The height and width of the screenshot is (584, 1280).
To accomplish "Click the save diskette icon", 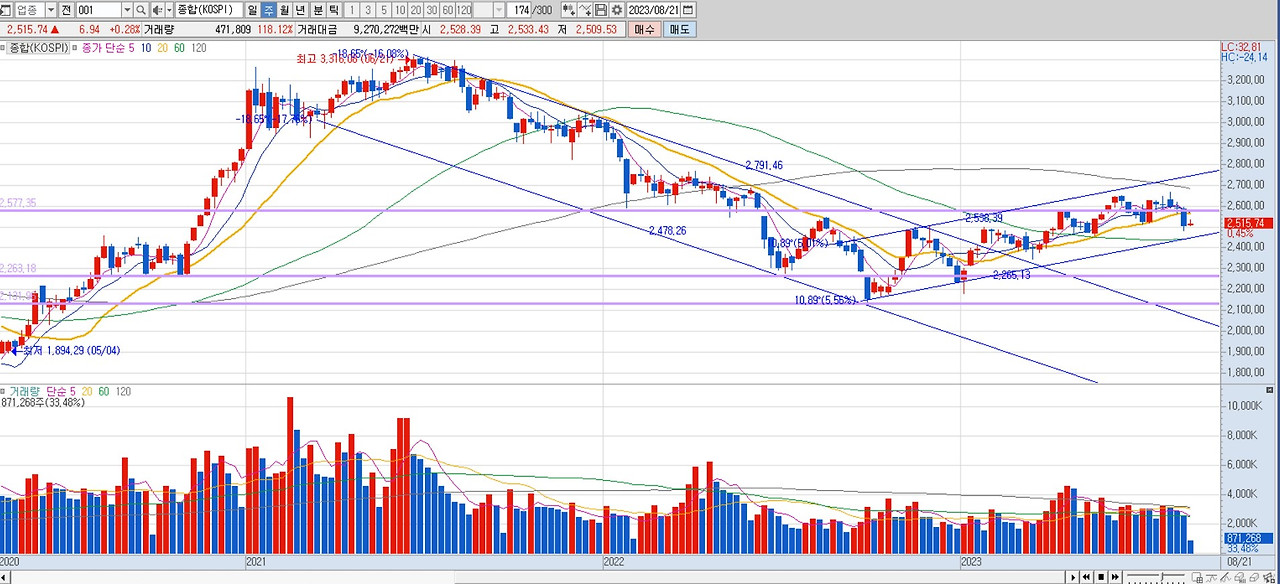I will coord(601,10).
